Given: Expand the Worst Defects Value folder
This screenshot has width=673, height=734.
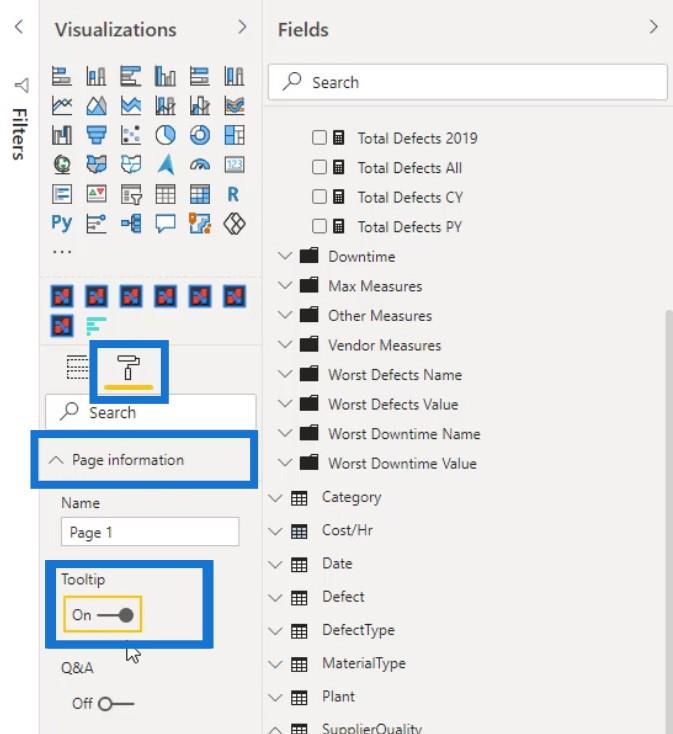Looking at the screenshot, I should pyautogui.click(x=285, y=404).
